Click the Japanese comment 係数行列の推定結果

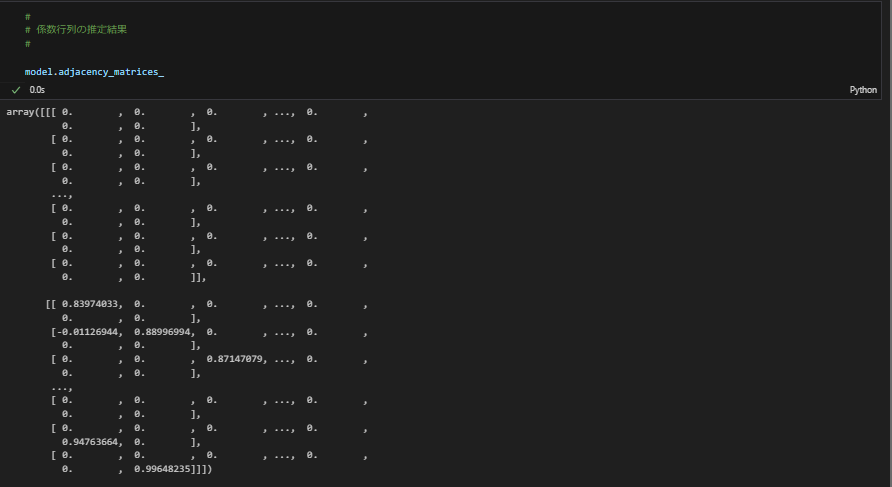tap(81, 30)
